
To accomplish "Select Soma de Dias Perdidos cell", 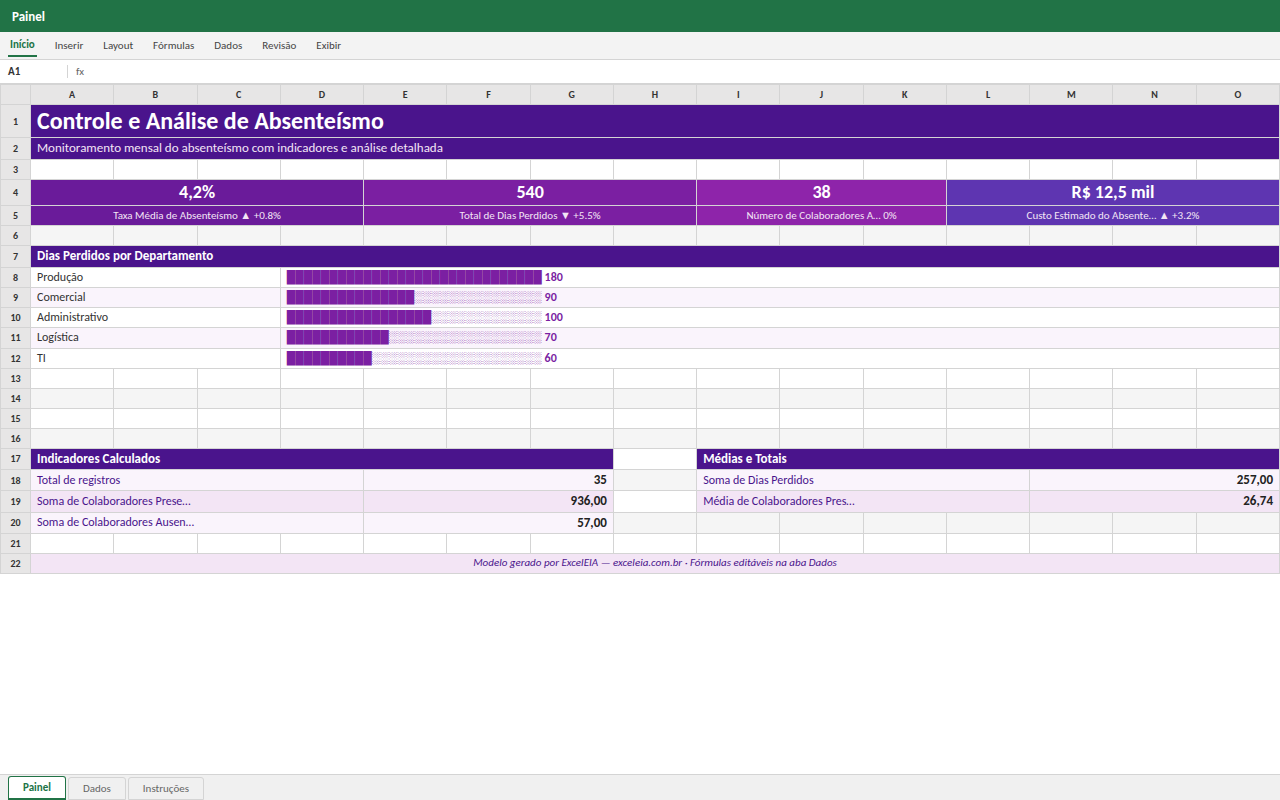I will coord(863,480).
